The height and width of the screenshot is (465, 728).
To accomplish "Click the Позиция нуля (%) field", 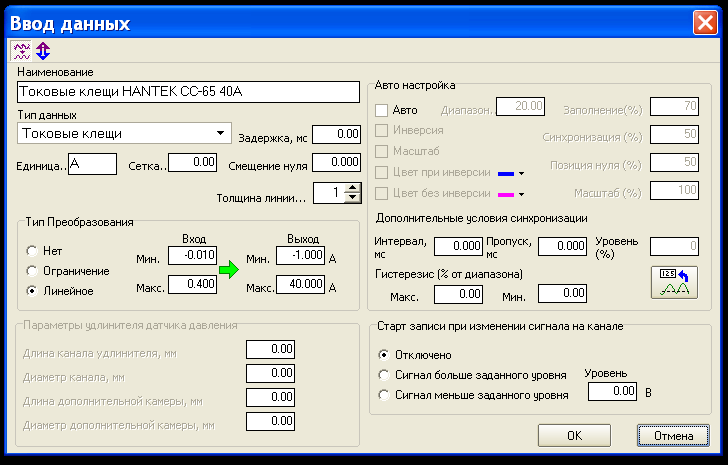I will (674, 162).
